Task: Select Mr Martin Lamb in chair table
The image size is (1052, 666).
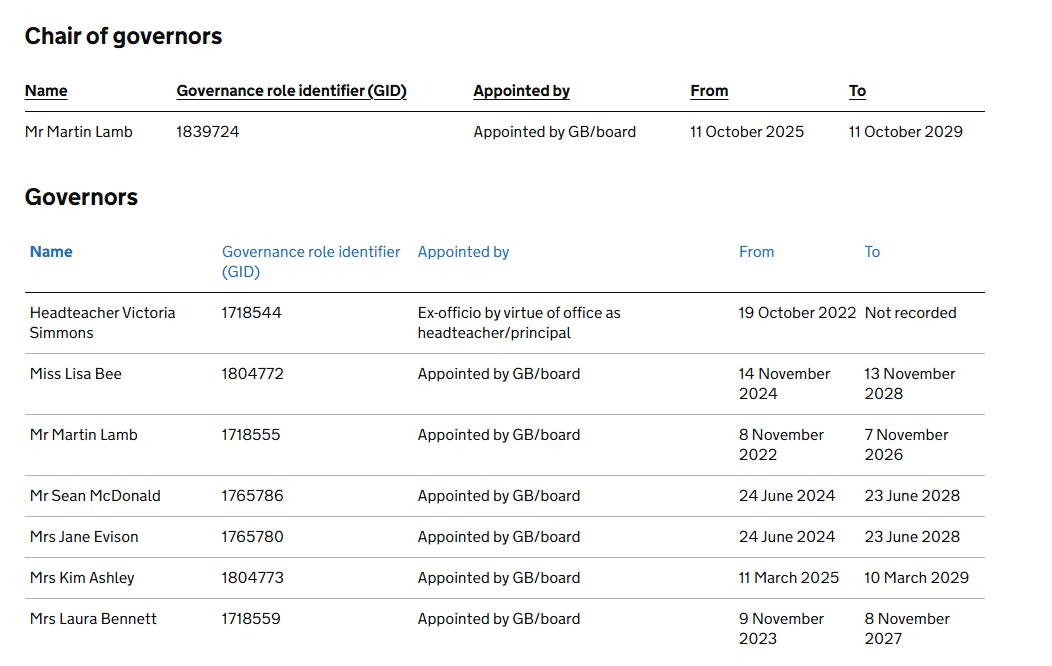Action: 79,132
